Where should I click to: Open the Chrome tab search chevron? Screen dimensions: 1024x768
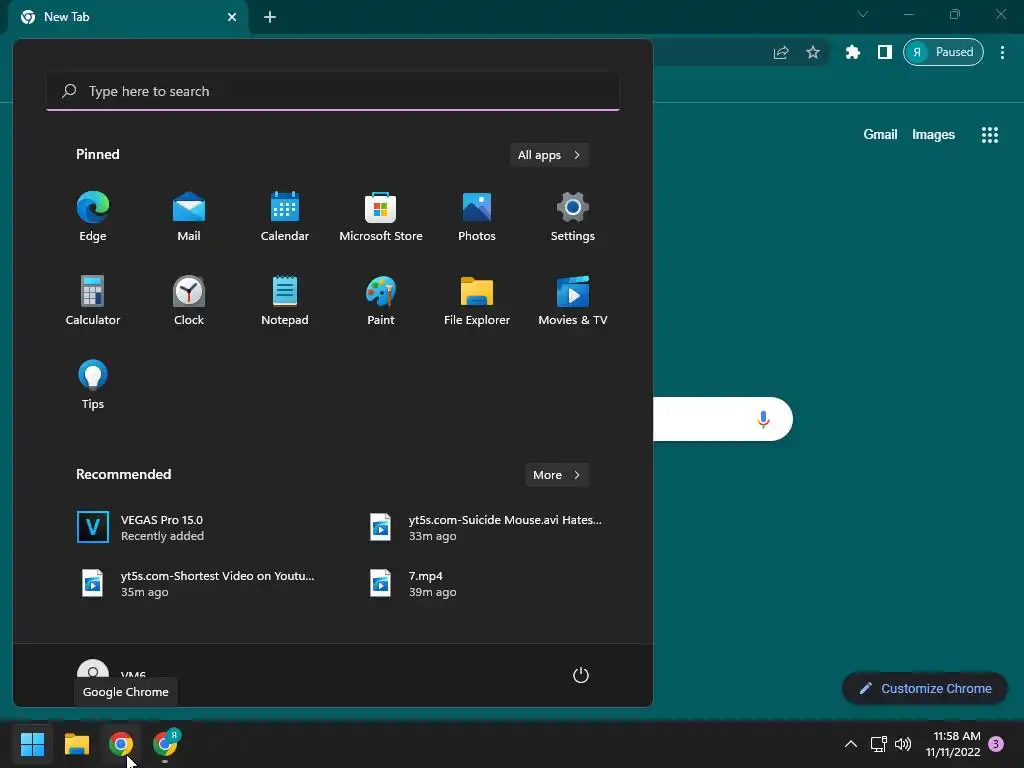pos(863,14)
